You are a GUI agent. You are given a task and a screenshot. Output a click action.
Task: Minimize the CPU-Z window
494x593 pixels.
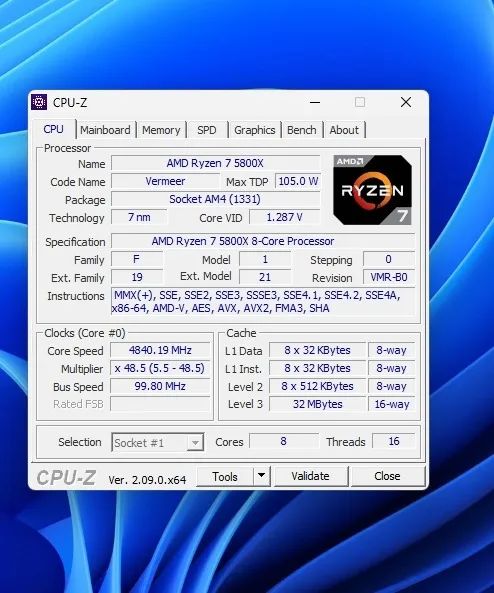(315, 102)
